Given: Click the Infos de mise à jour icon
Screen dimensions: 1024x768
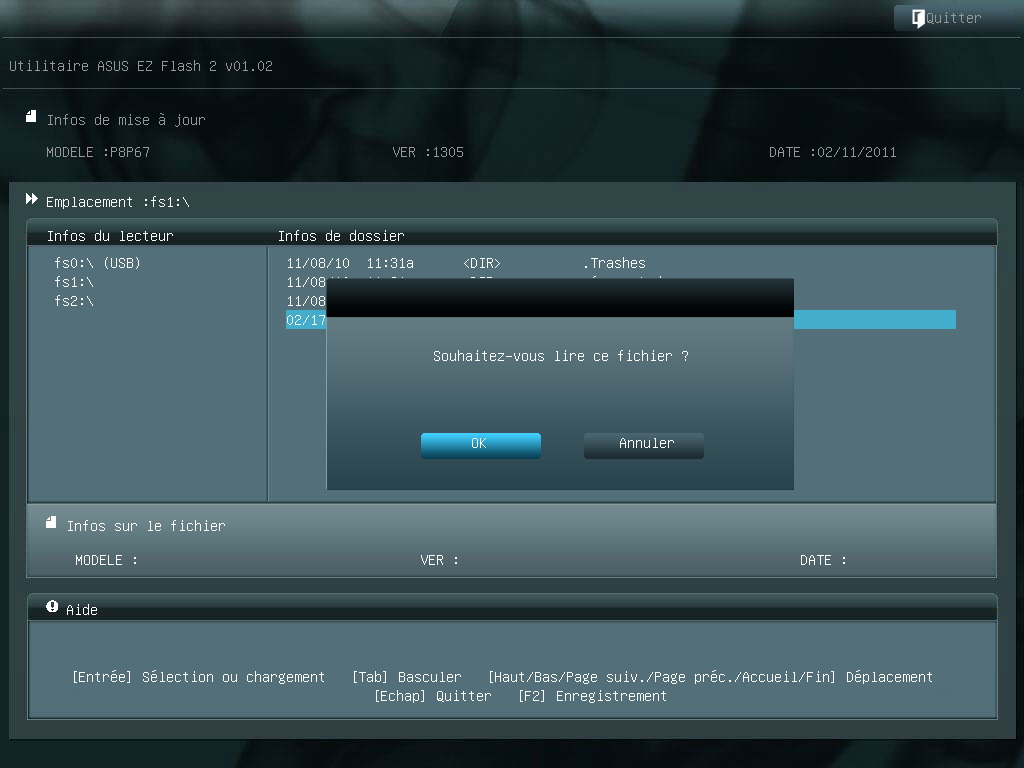Looking at the screenshot, I should pyautogui.click(x=31, y=117).
